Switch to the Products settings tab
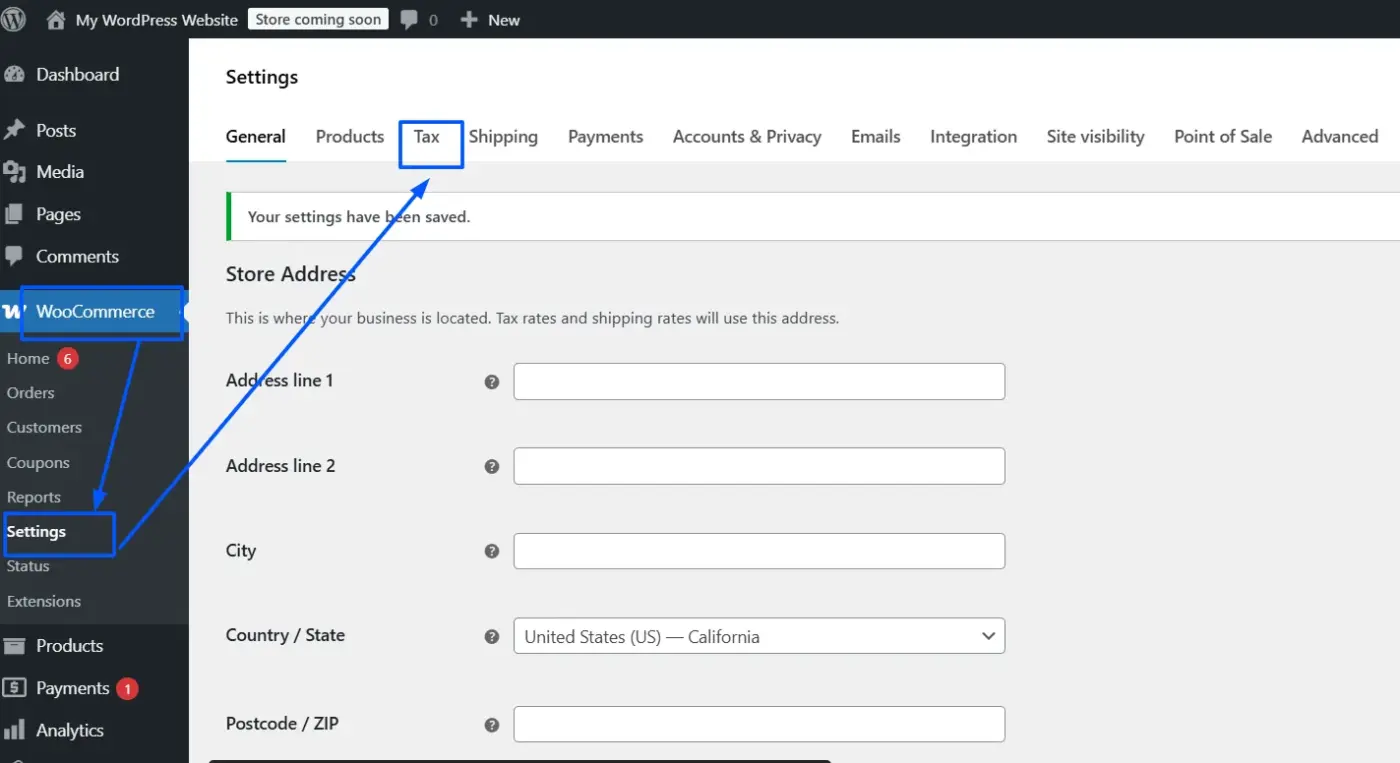1400x763 pixels. (350, 137)
